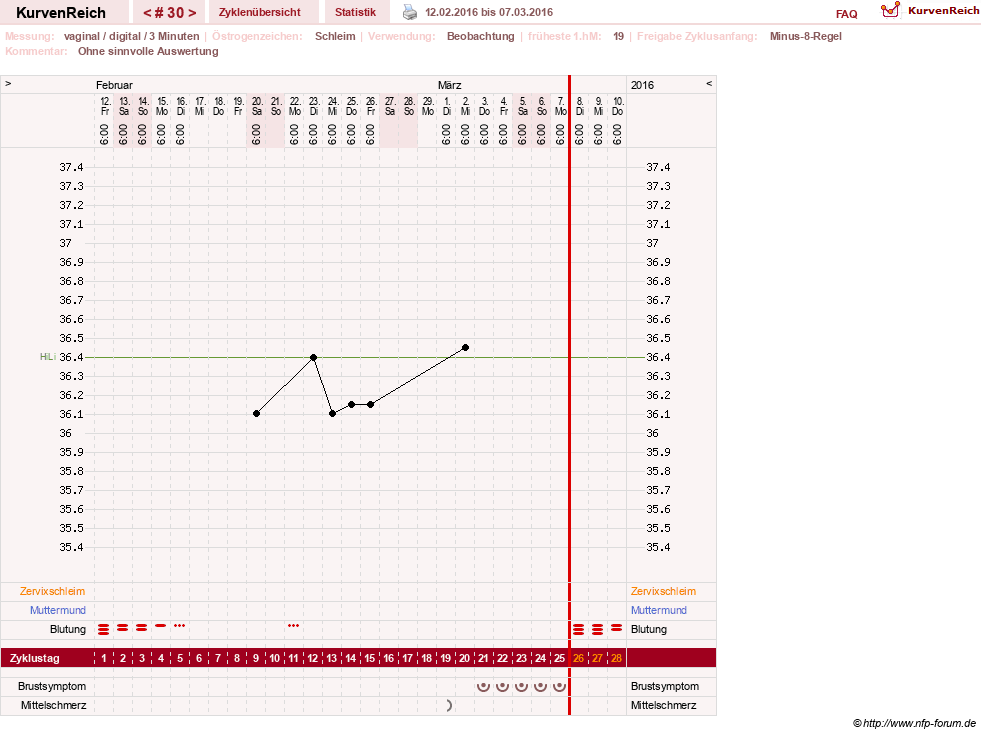Click the date column 10. Do
The width and height of the screenshot is (981, 735).
click(x=618, y=106)
